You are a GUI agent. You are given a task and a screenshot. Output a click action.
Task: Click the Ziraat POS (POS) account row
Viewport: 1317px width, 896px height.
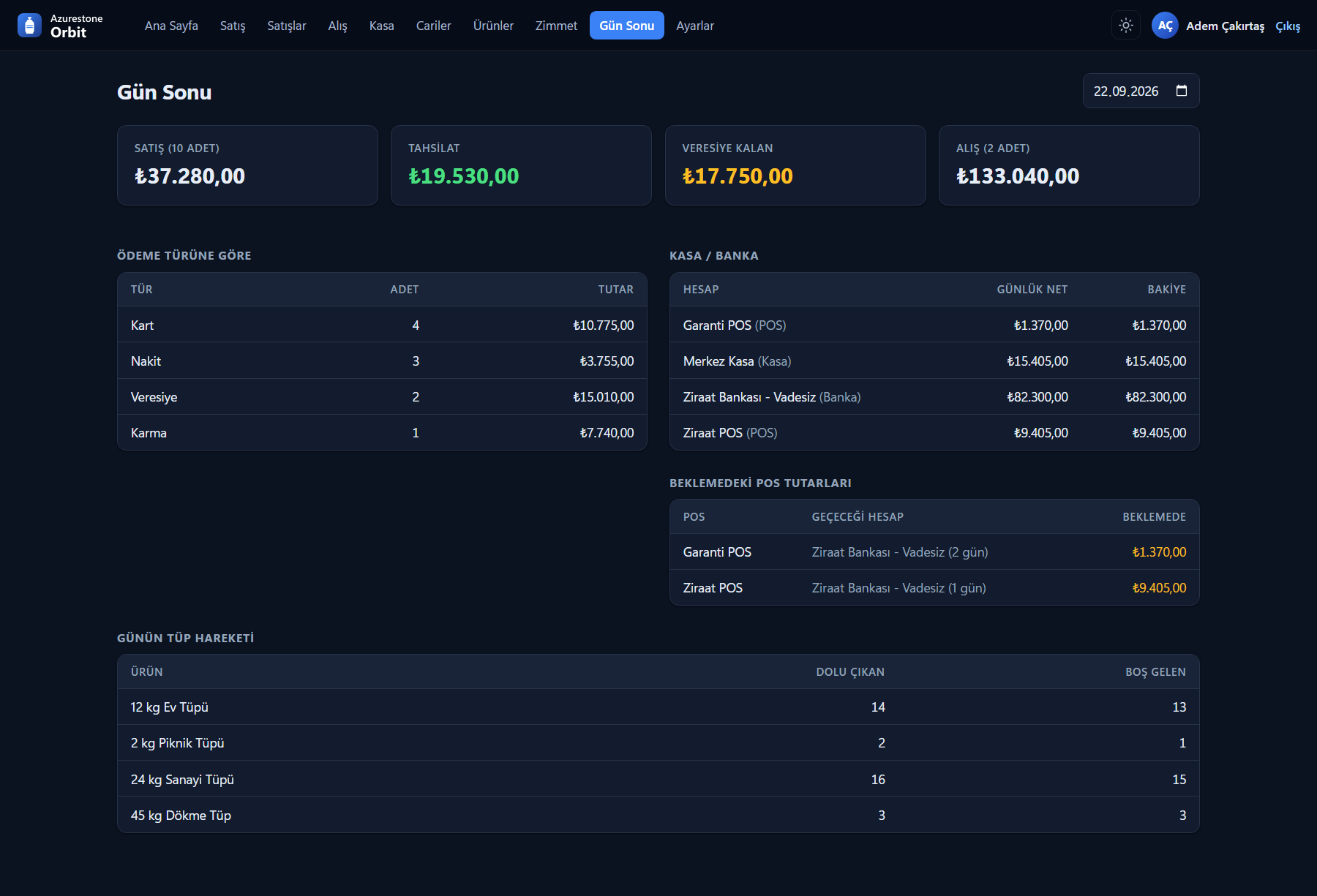(x=934, y=433)
